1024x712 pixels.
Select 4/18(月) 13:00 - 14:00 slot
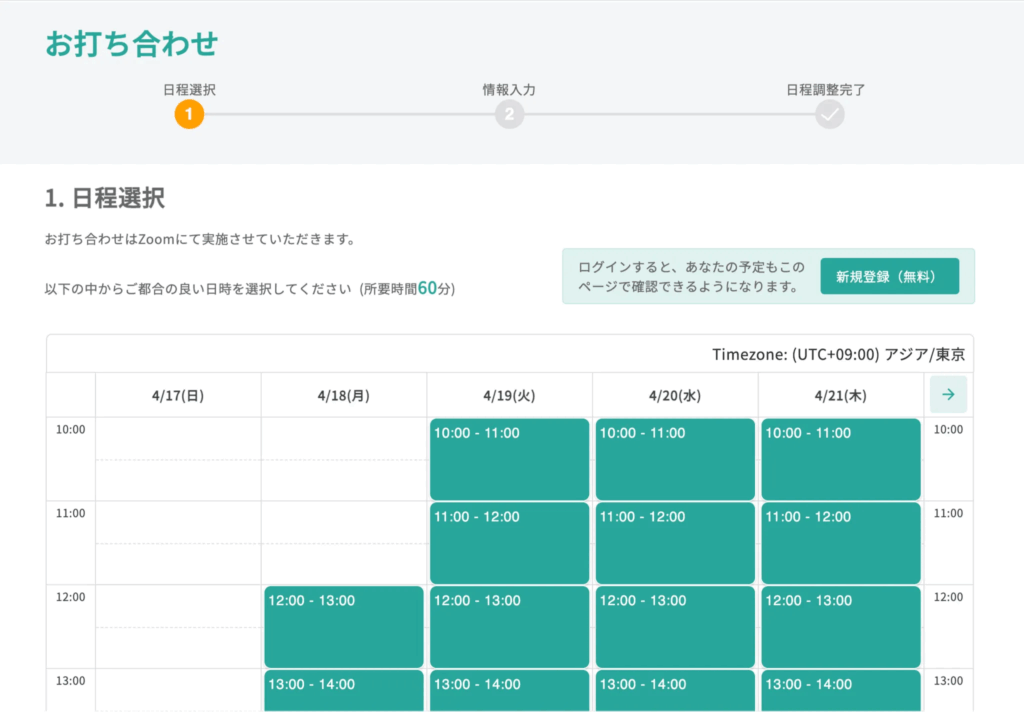[344, 691]
